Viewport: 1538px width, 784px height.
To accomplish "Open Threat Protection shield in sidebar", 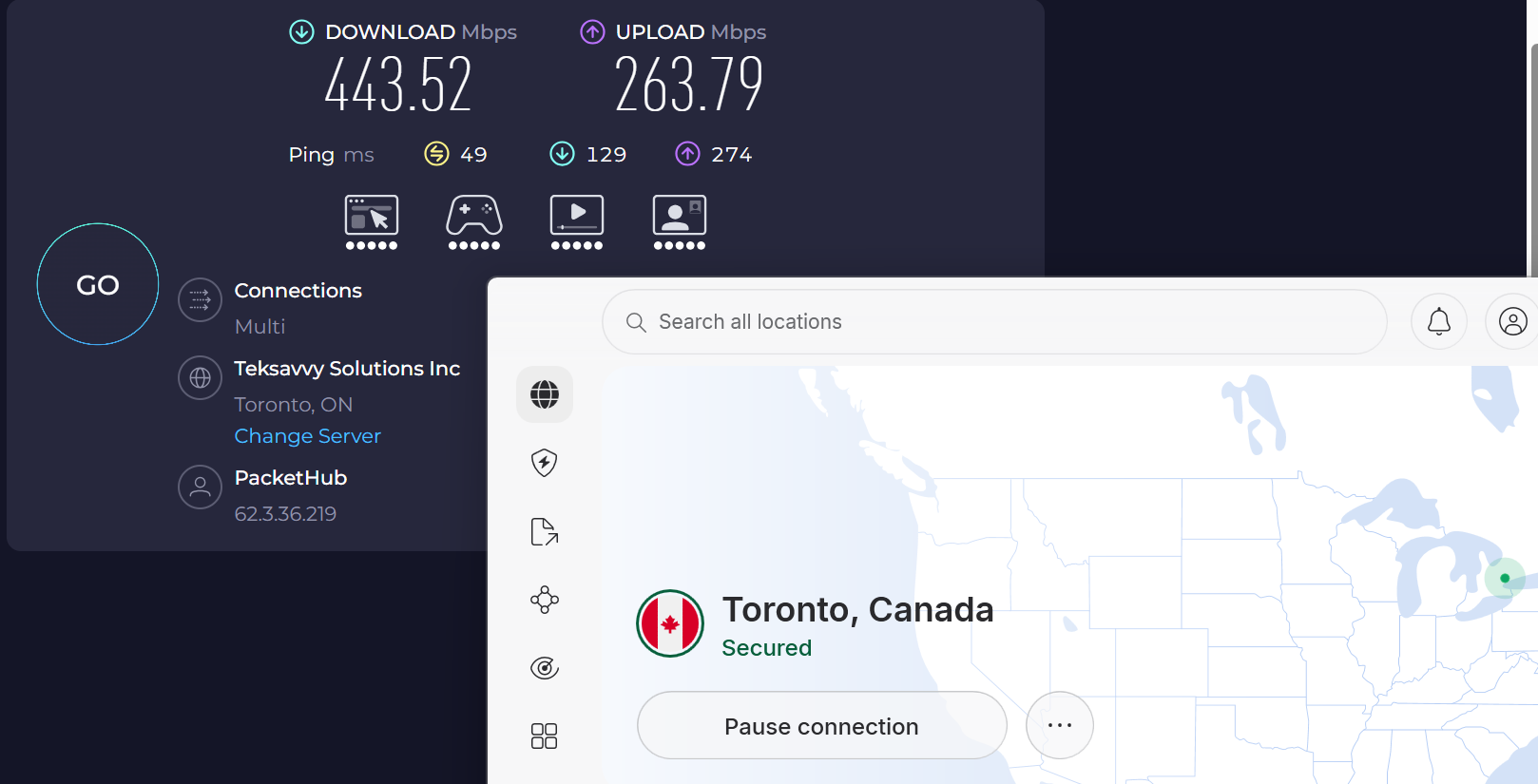I will [x=545, y=463].
